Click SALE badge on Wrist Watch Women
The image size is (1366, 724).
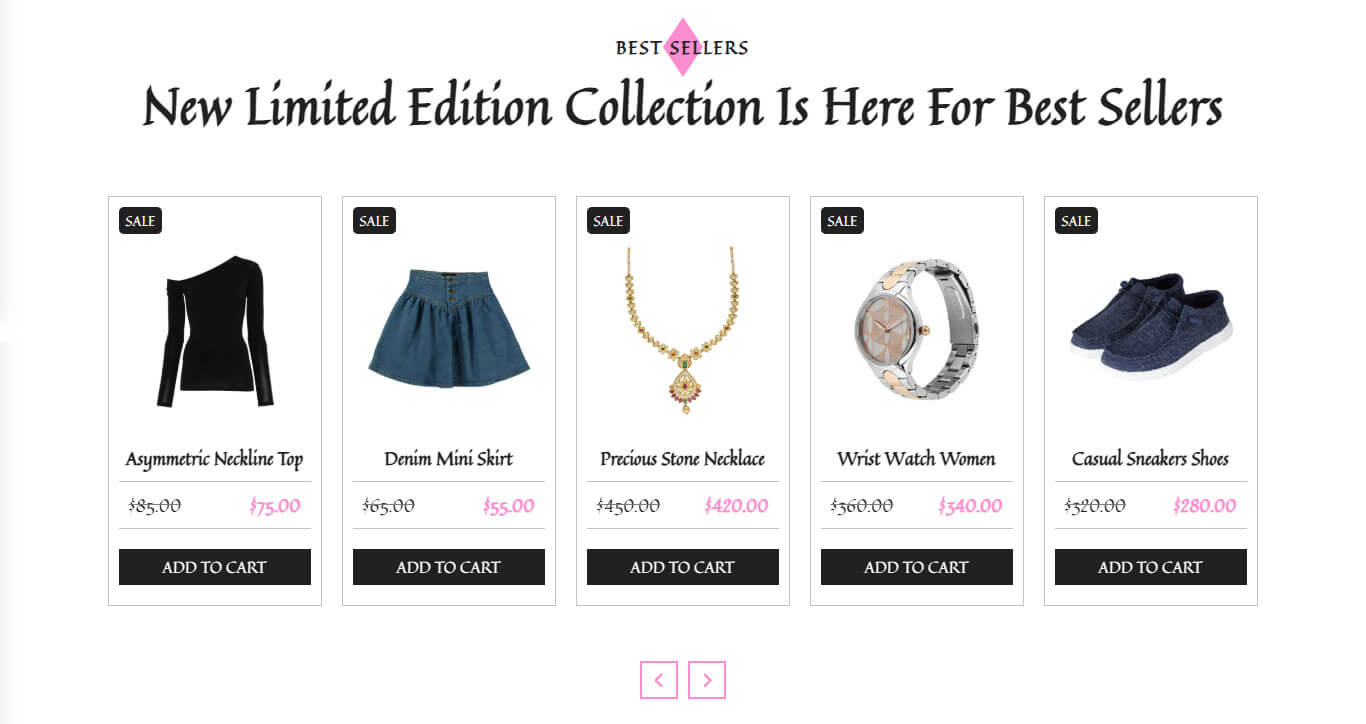pyautogui.click(x=842, y=221)
